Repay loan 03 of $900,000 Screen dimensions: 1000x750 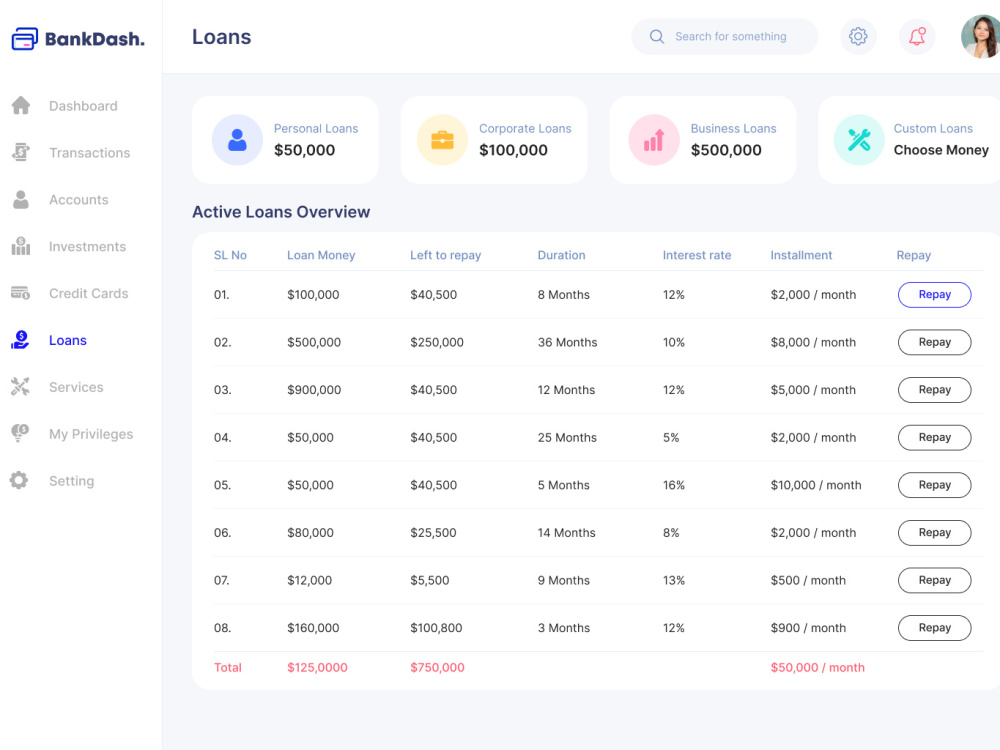pyautogui.click(x=934, y=390)
